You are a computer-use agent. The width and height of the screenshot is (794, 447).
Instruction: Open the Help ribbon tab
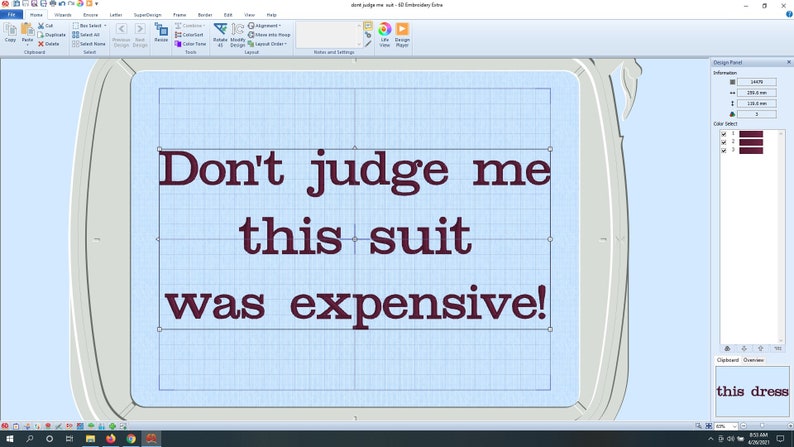[271, 15]
